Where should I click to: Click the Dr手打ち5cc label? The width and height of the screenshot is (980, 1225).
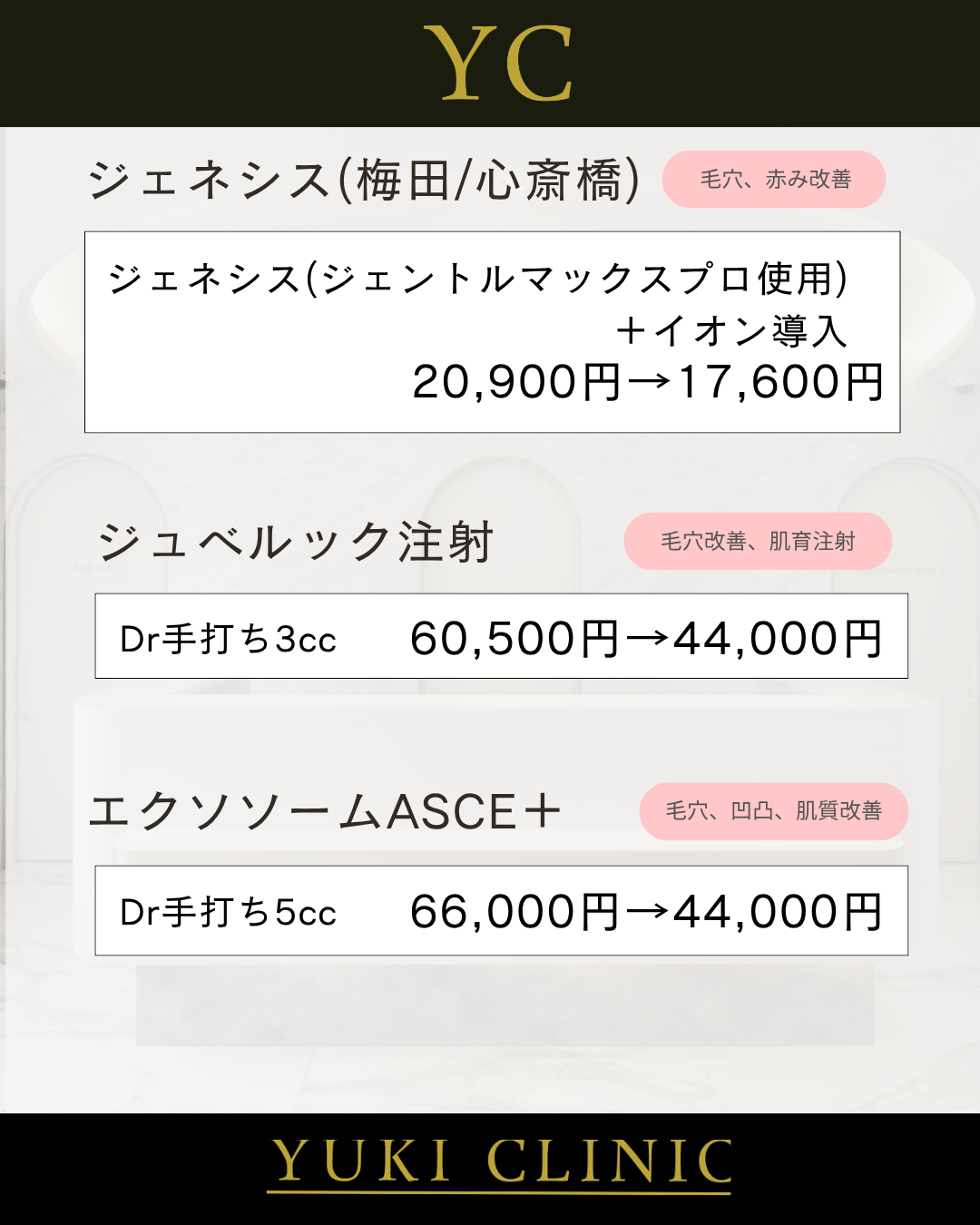pos(229,913)
